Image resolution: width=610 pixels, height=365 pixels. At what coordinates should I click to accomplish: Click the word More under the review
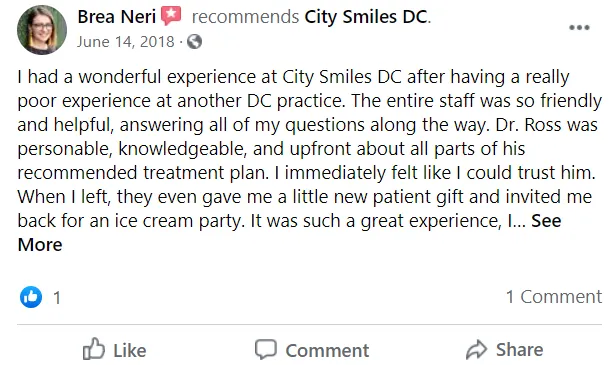(40, 245)
